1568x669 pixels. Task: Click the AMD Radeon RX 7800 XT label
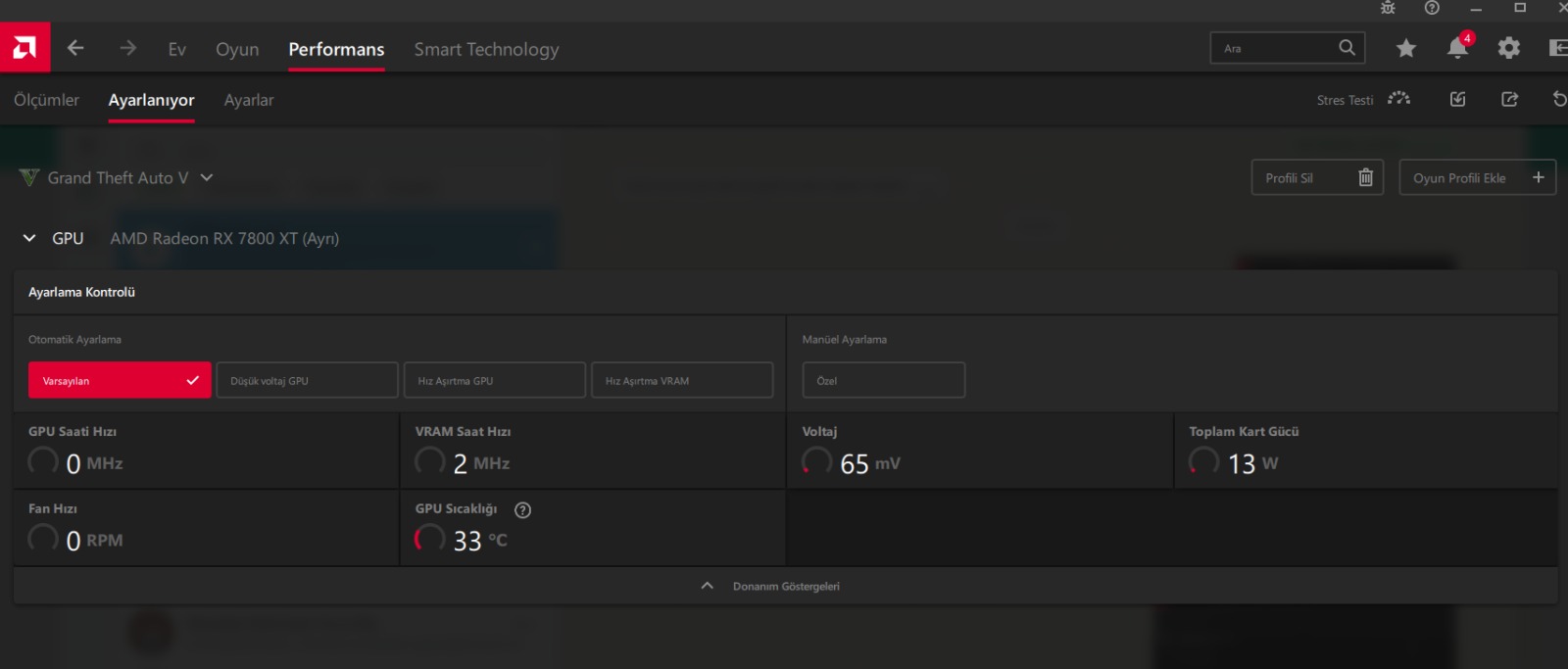pyautogui.click(x=224, y=238)
